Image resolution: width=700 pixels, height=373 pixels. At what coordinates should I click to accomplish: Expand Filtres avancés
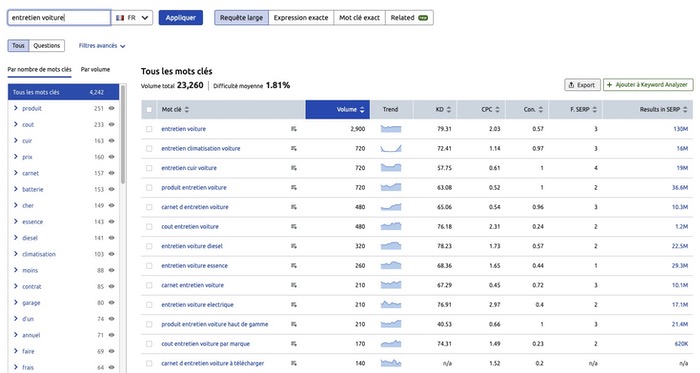102,46
